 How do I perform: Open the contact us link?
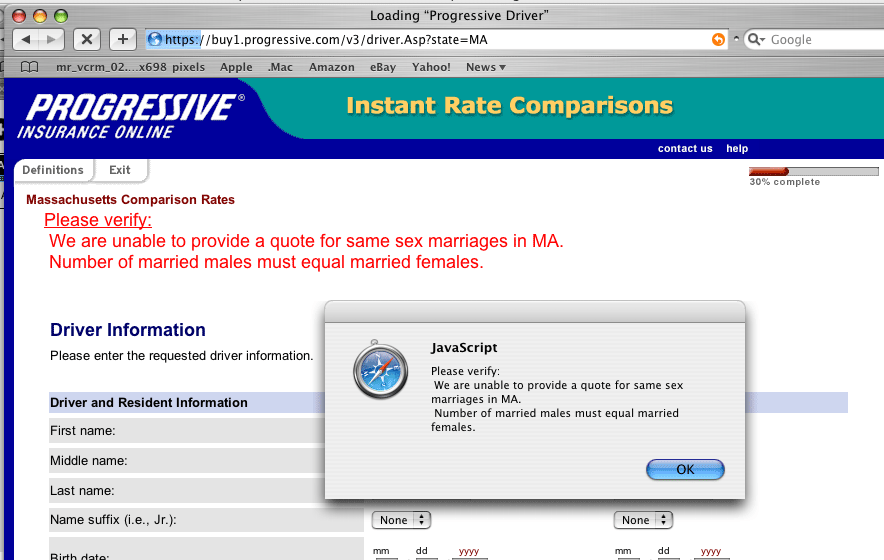point(685,148)
